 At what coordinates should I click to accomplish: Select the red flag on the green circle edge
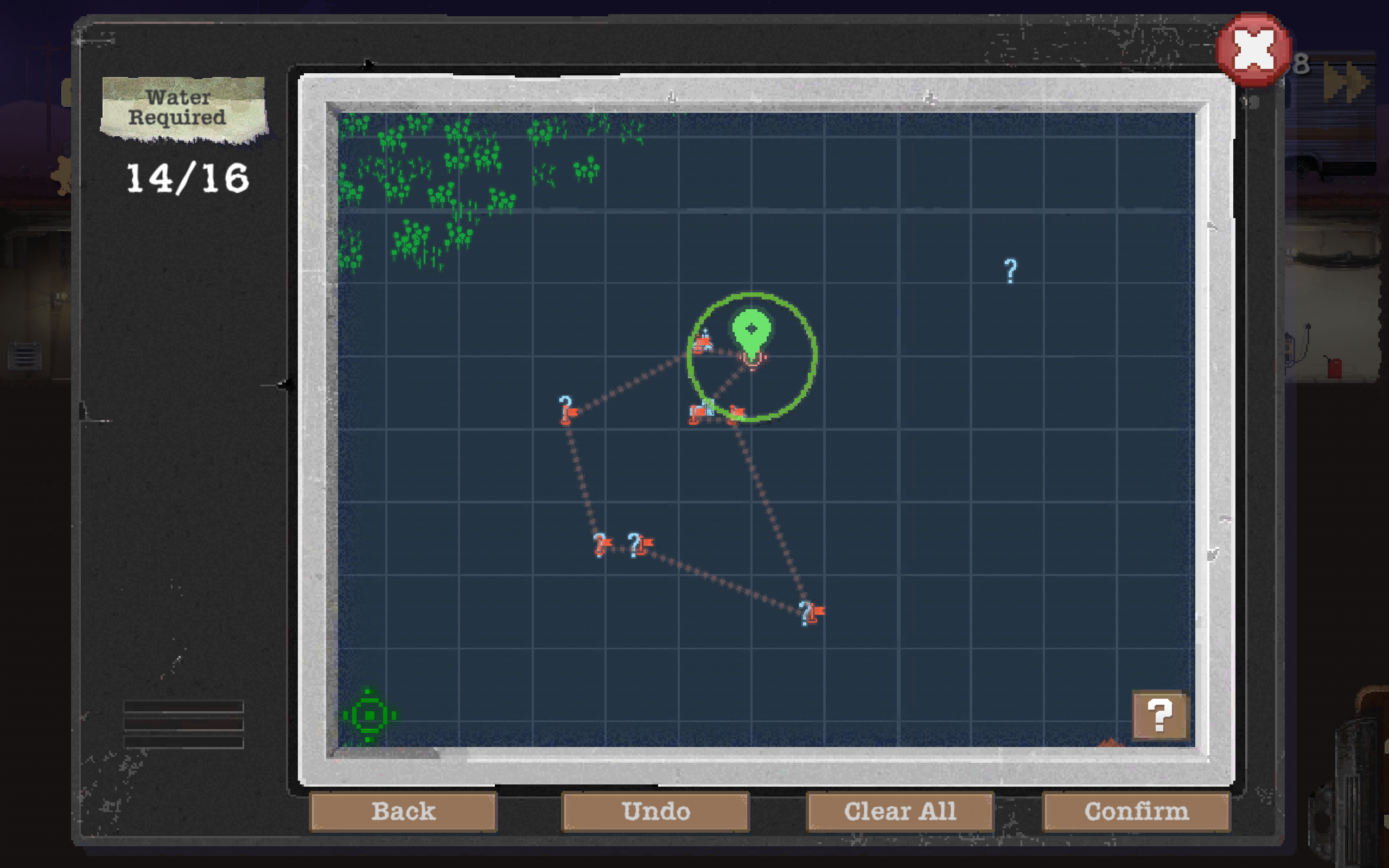735,413
